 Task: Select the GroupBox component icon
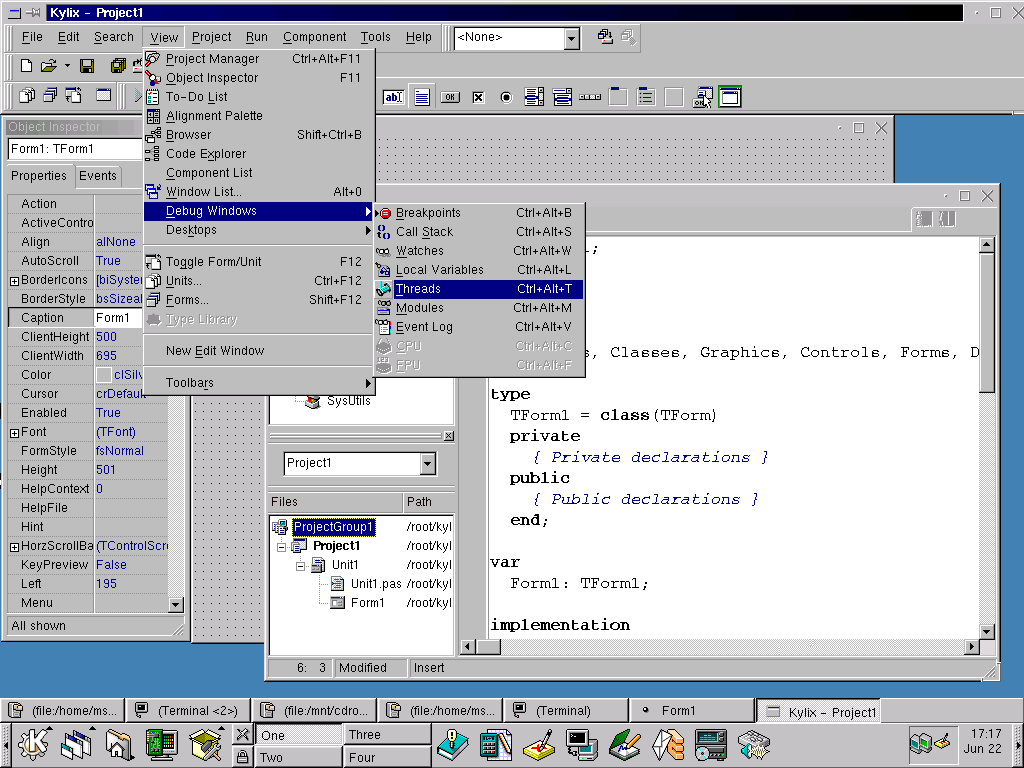[618, 97]
